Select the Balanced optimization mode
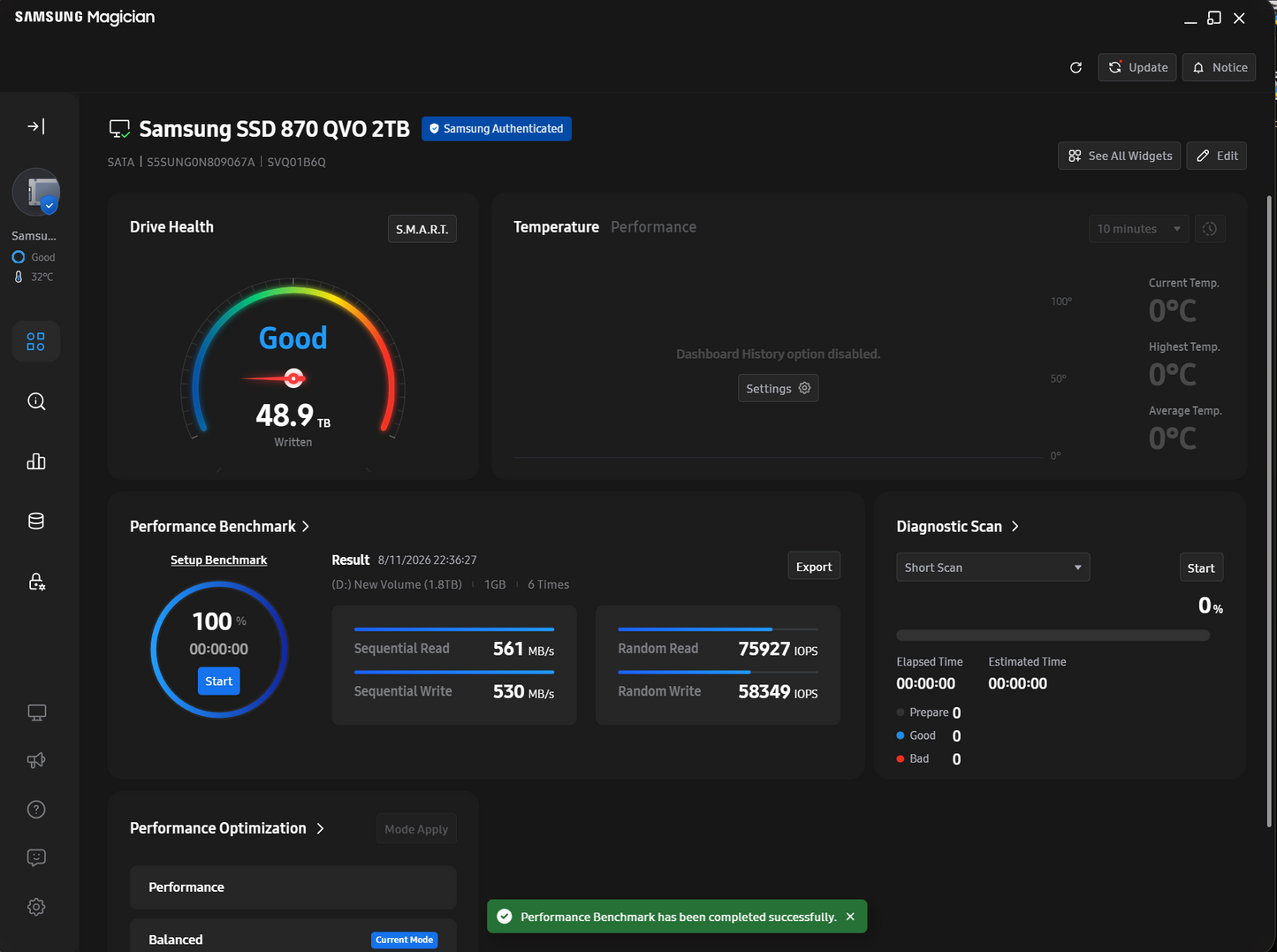The height and width of the screenshot is (952, 1277). (x=293, y=936)
